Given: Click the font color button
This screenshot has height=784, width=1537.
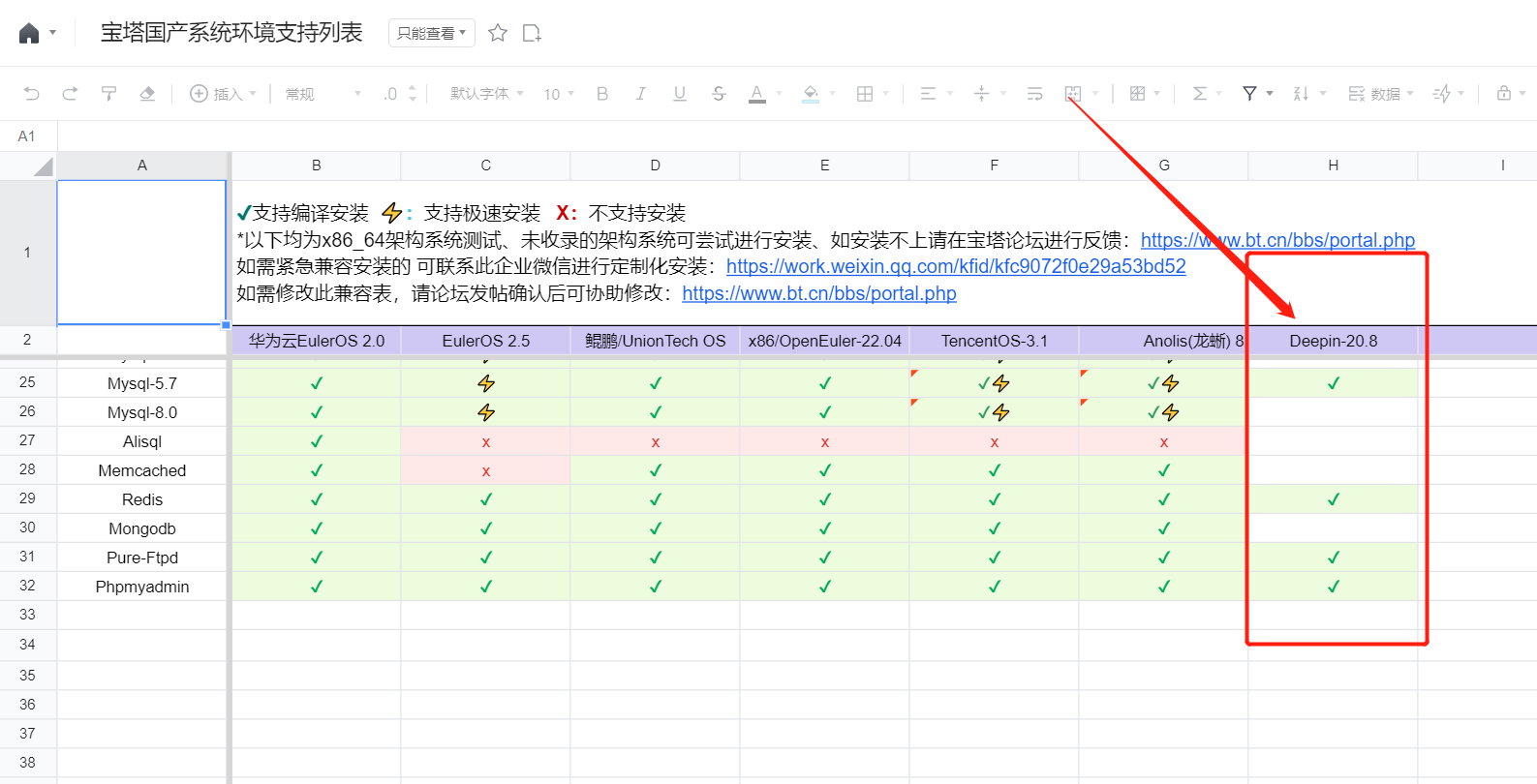Looking at the screenshot, I should pos(757,94).
